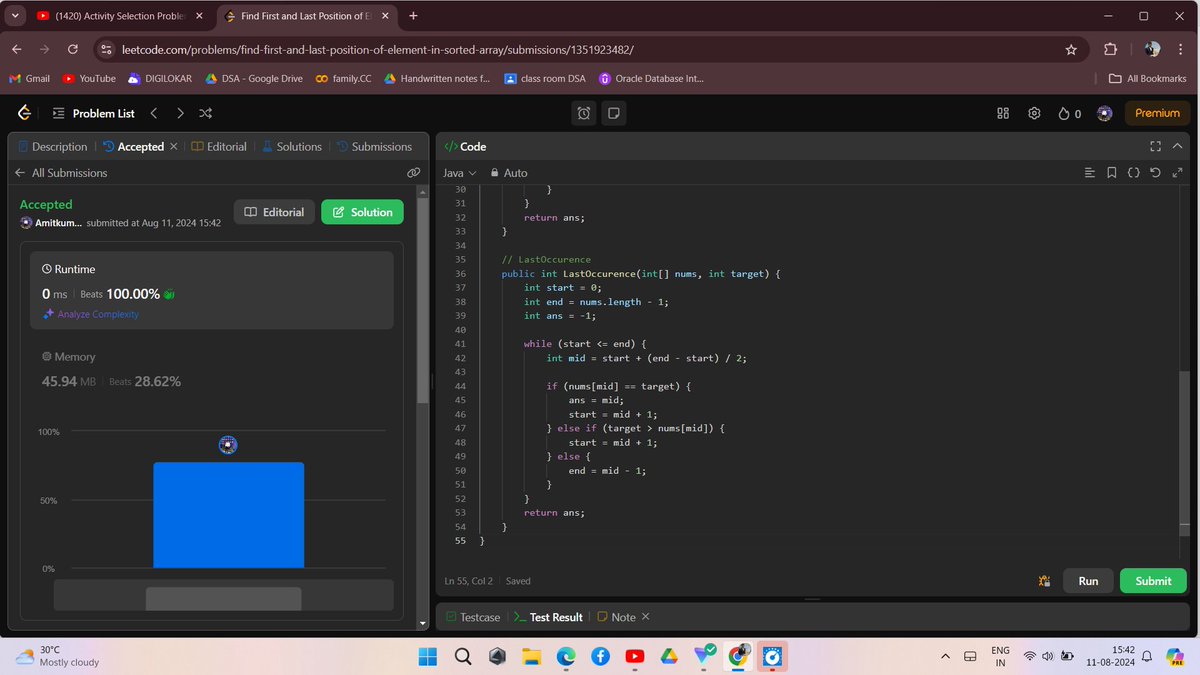Open a new browser tab
1200x675 pixels.
pyautogui.click(x=413, y=16)
